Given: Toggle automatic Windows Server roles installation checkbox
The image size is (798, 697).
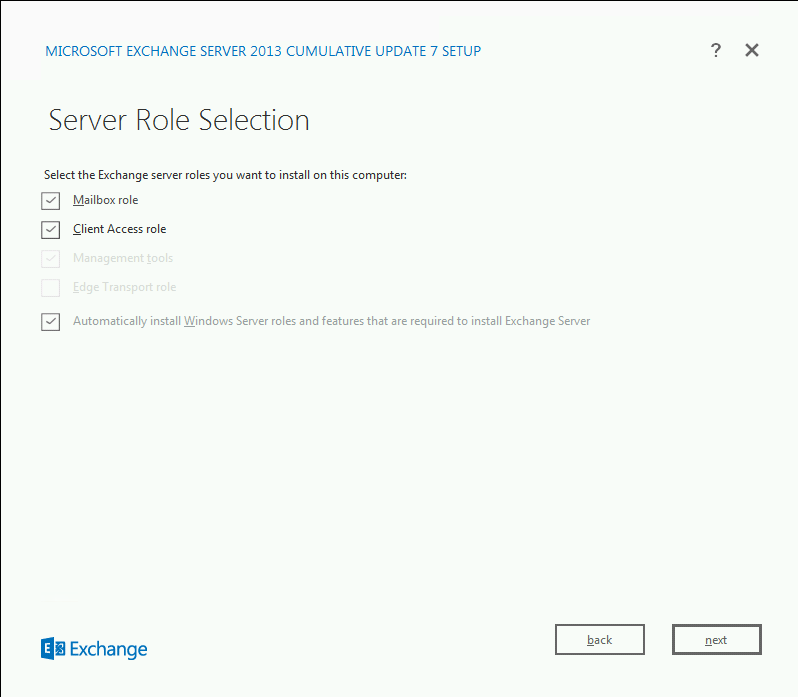Looking at the screenshot, I should [x=50, y=322].
